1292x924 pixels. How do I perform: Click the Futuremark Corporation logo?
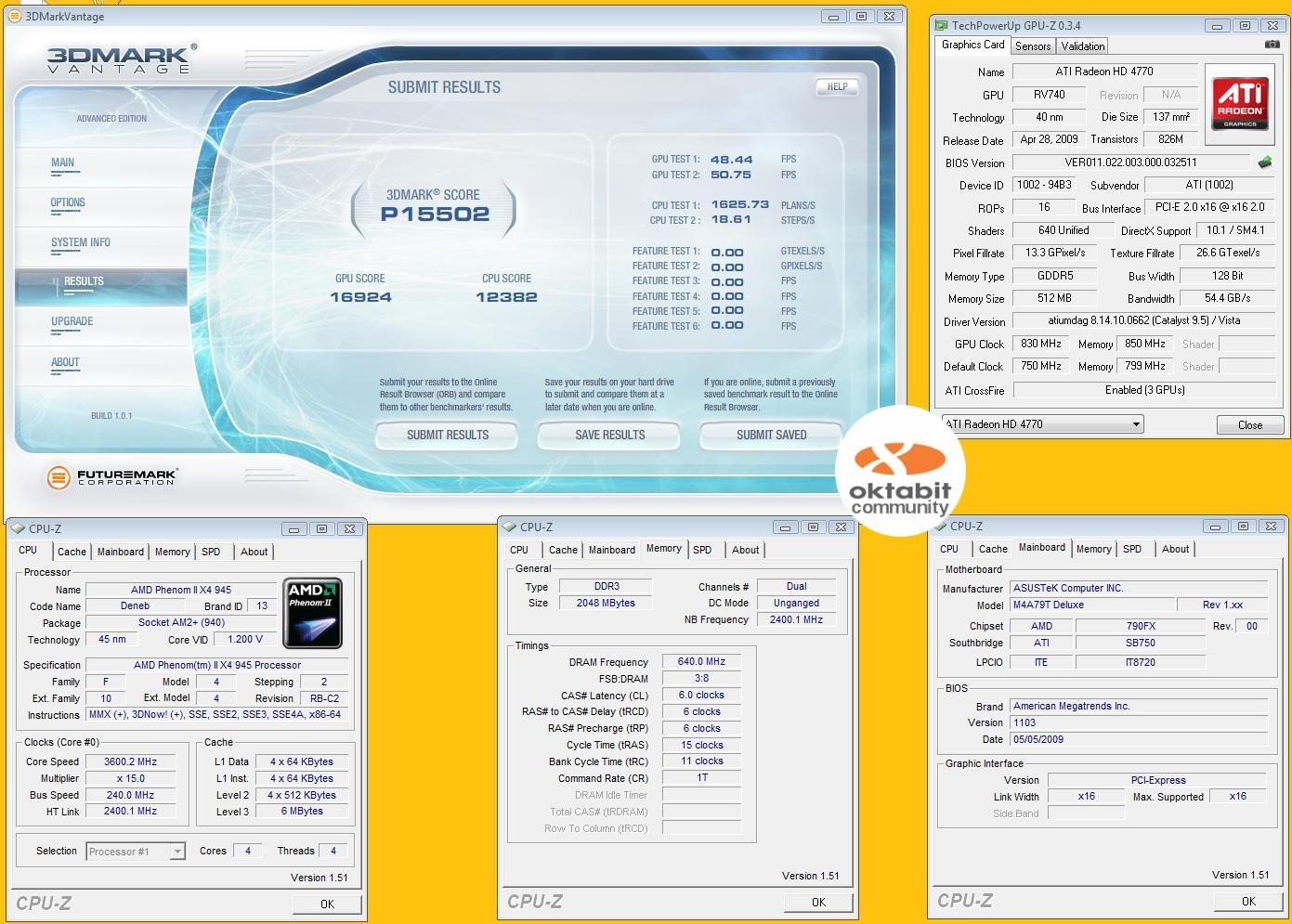(x=111, y=478)
